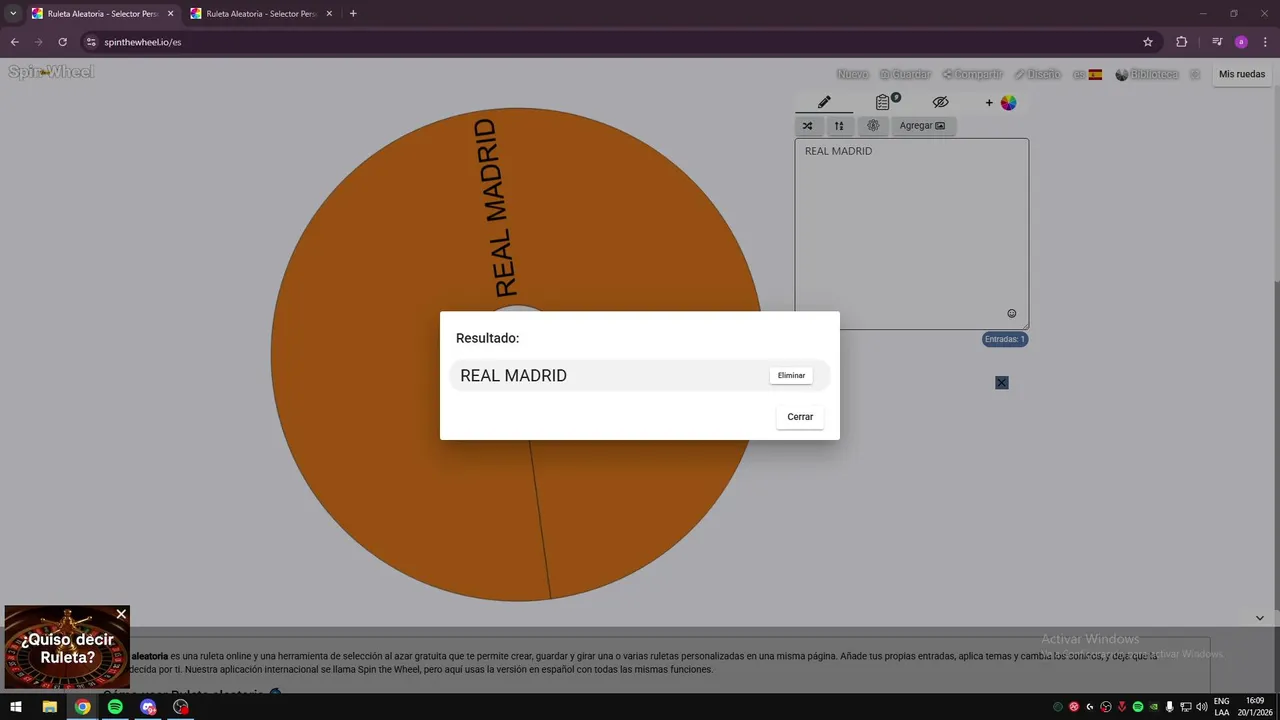Open the results clipboard tab

[882, 102]
